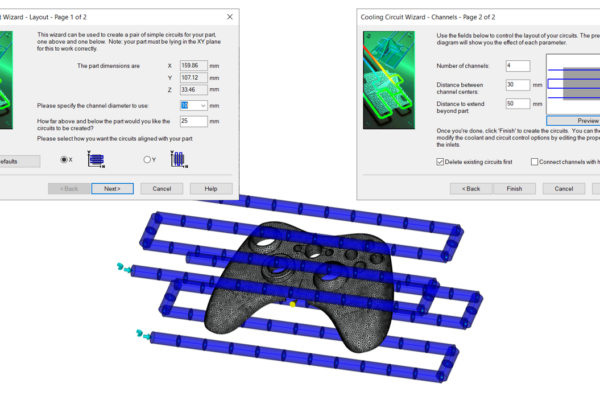Click Finish to create the circuits
600x400 pixels.
point(514,189)
